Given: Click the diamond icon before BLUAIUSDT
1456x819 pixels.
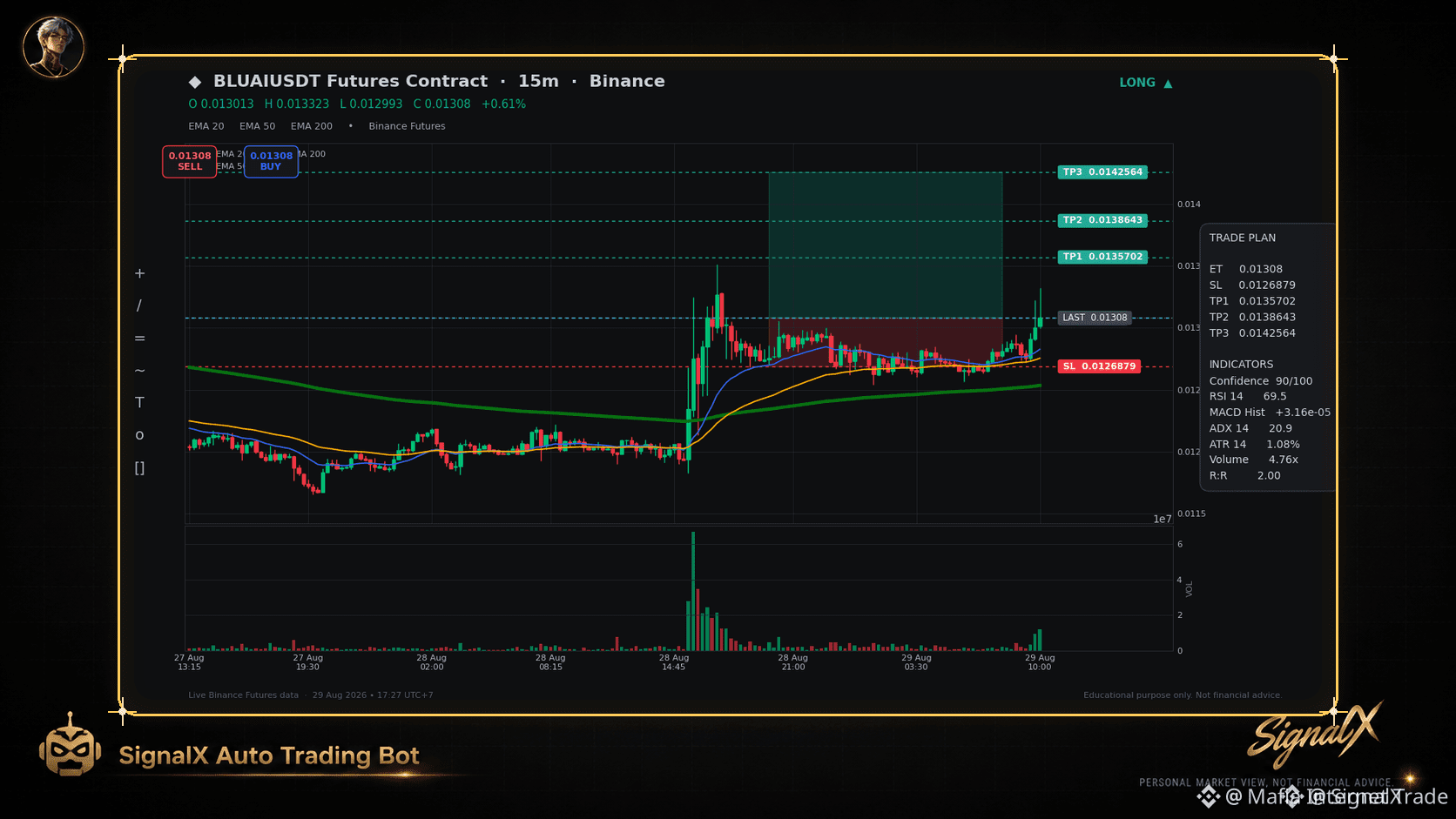Looking at the screenshot, I should 195,82.
